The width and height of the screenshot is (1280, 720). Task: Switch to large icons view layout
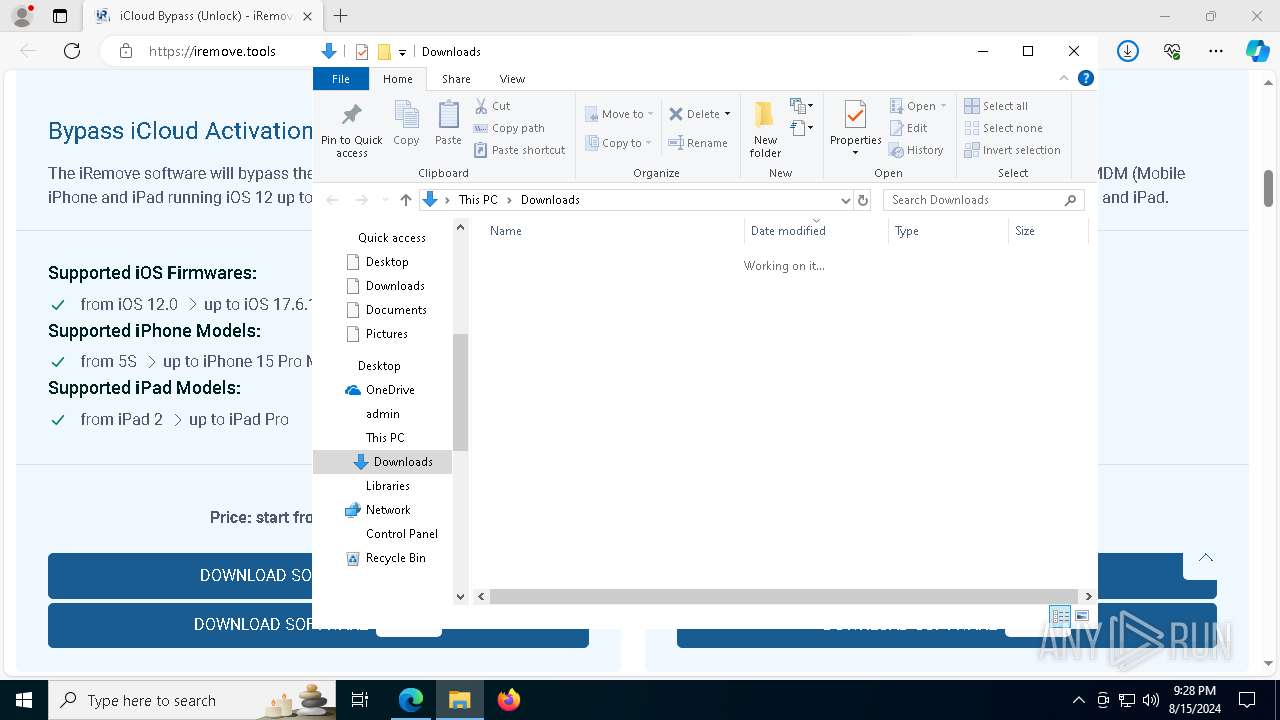1082,616
